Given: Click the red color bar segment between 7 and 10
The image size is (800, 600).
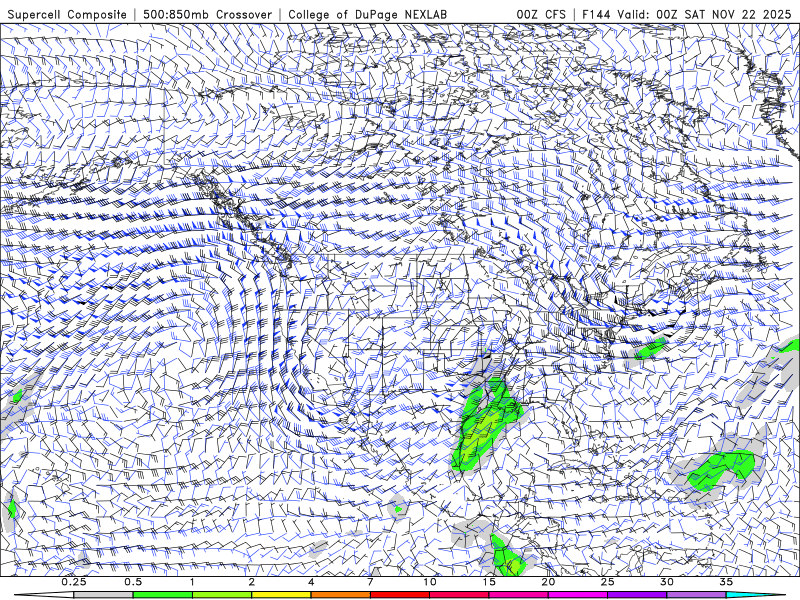Looking at the screenshot, I should [400, 595].
